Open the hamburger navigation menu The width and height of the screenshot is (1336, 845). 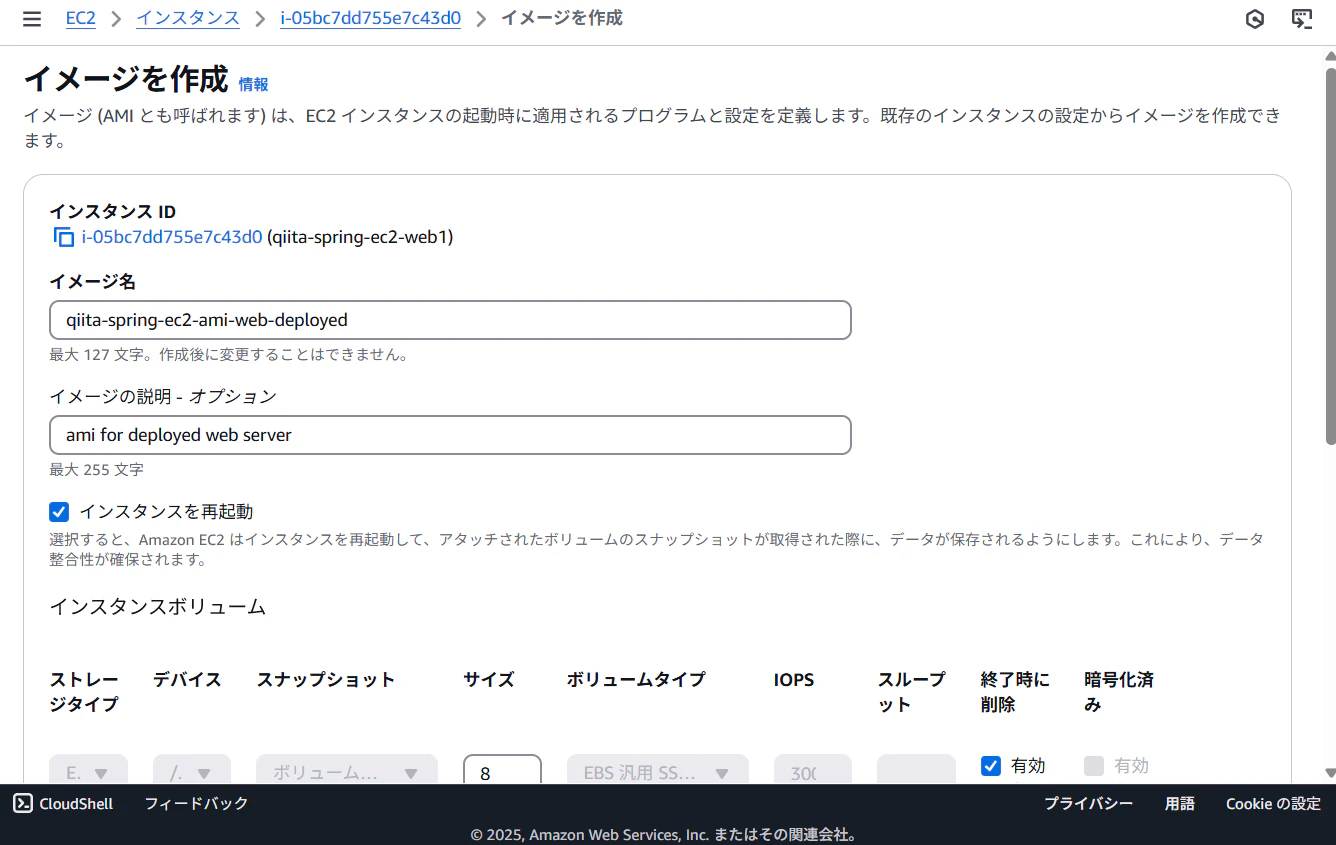coord(32,19)
